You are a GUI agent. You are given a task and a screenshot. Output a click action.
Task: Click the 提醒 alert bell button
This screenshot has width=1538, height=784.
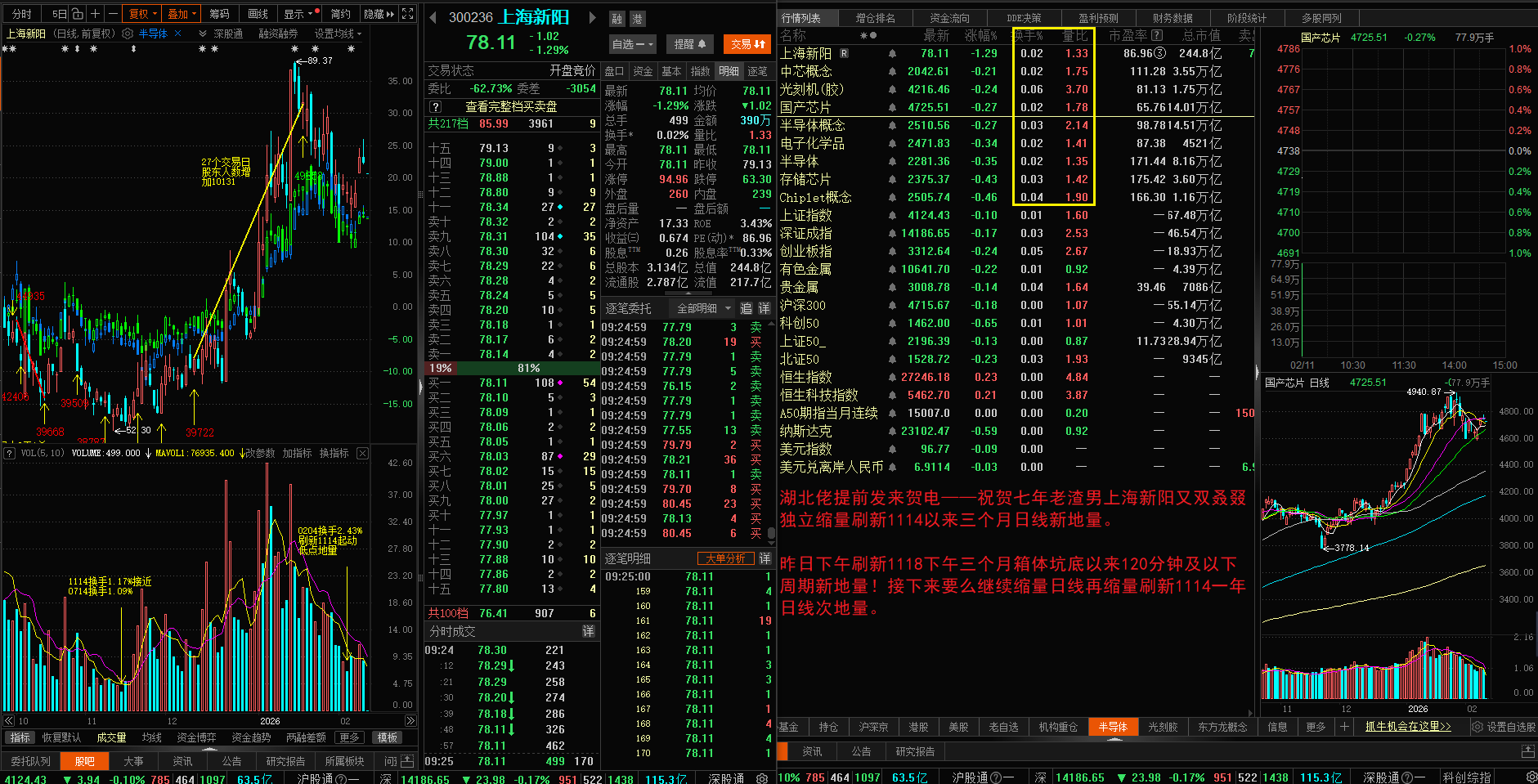[x=690, y=44]
